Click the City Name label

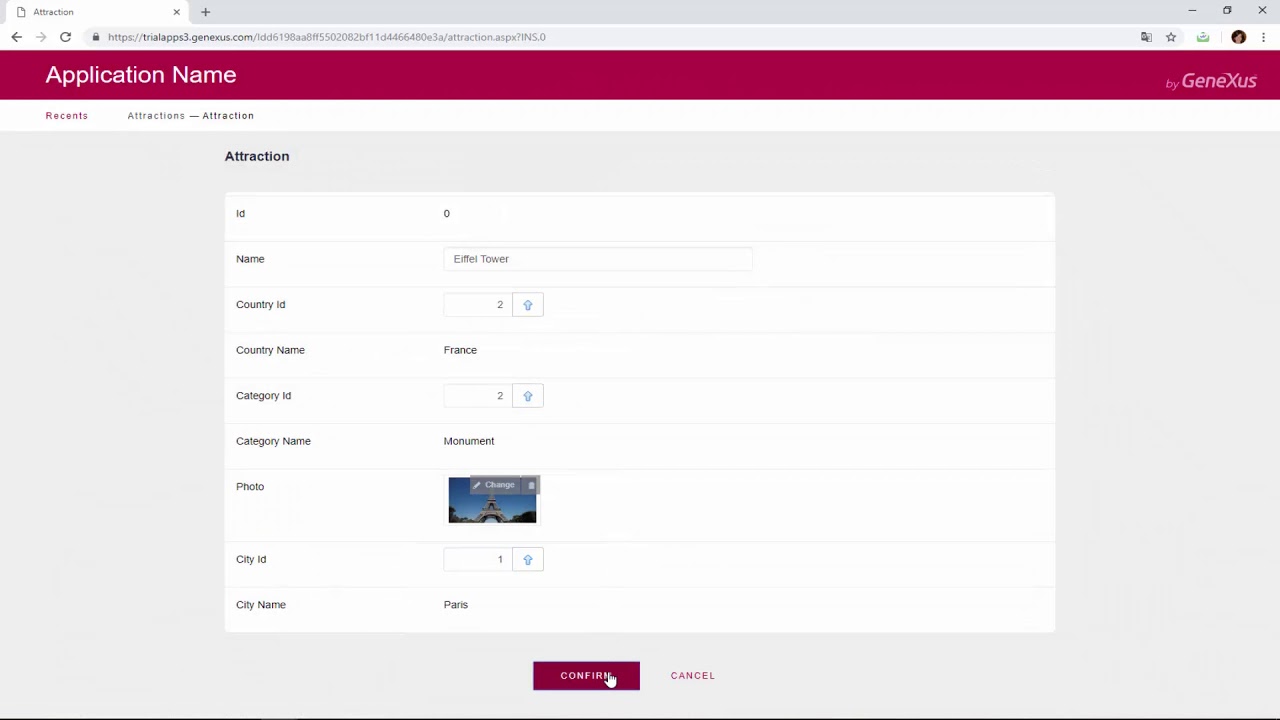coord(261,605)
